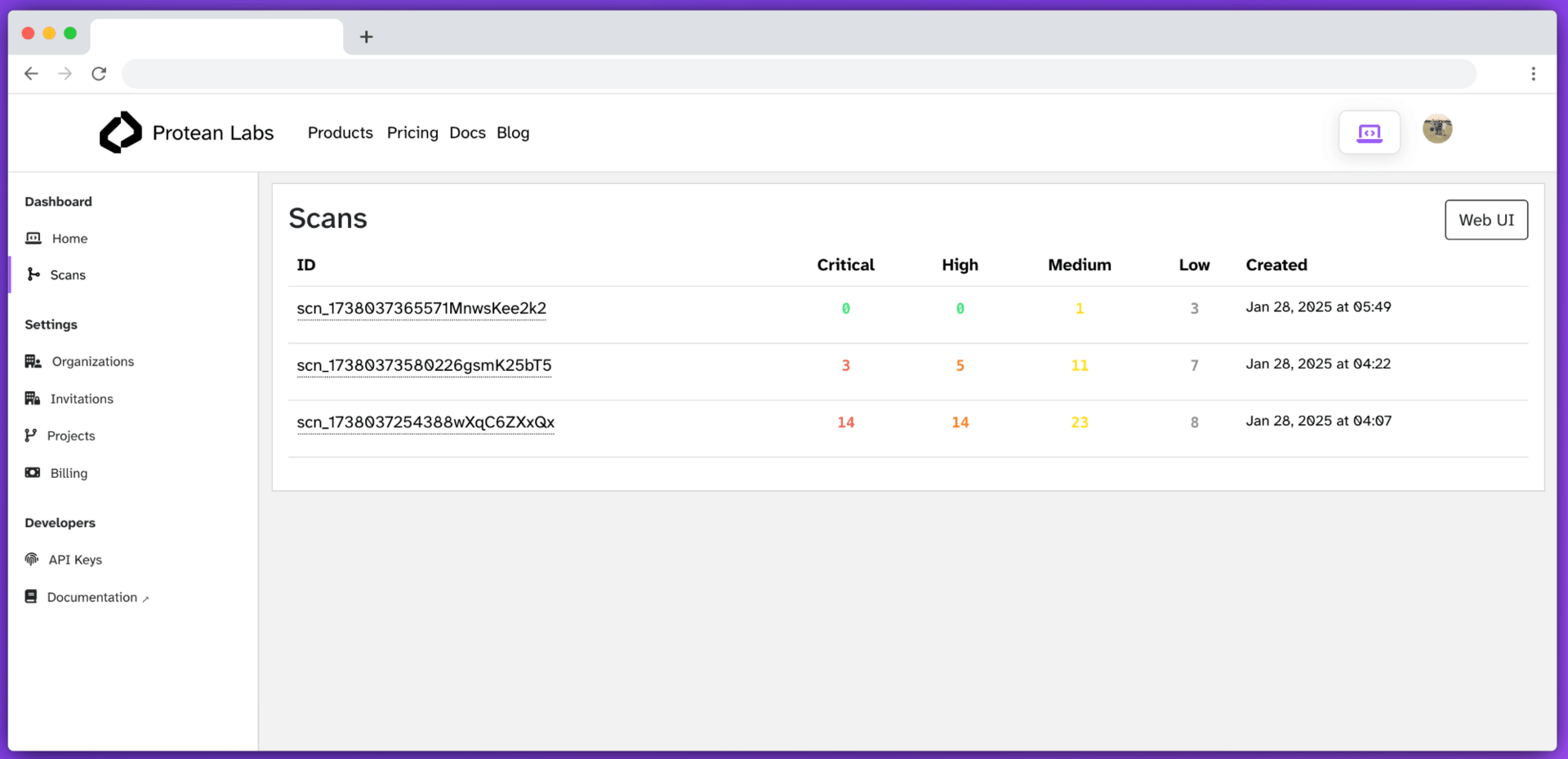Click high count 5 in second scan

point(960,365)
